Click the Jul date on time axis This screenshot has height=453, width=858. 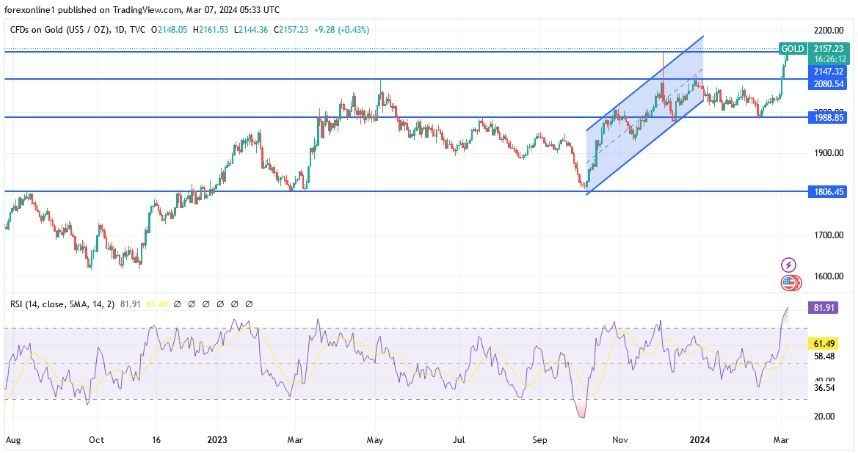pos(459,440)
